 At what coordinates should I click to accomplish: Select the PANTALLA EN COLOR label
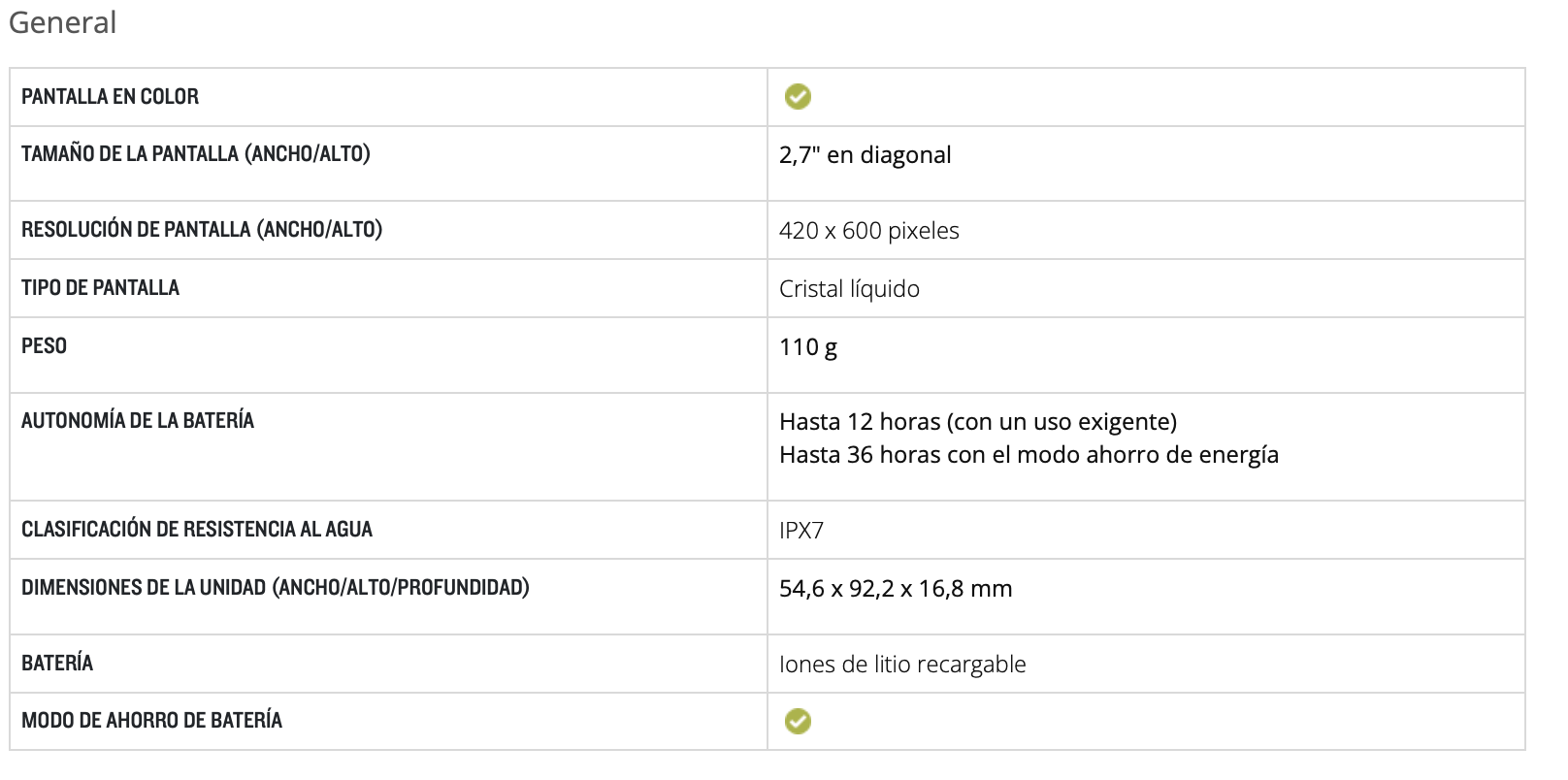(110, 97)
